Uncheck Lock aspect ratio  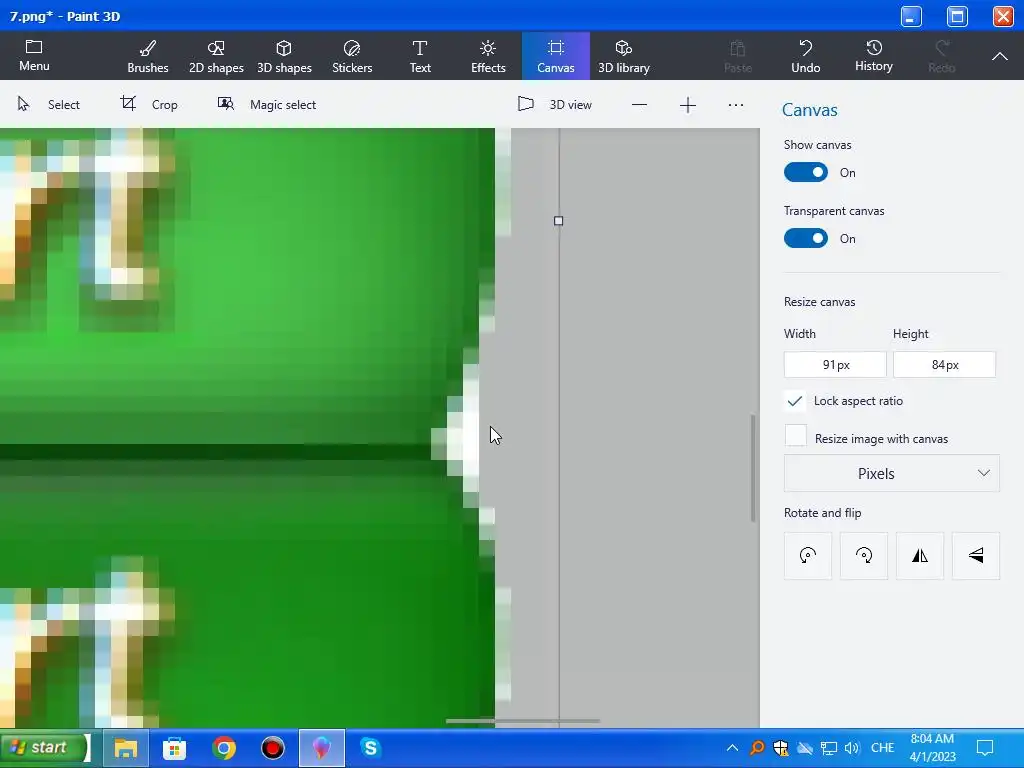coord(795,401)
